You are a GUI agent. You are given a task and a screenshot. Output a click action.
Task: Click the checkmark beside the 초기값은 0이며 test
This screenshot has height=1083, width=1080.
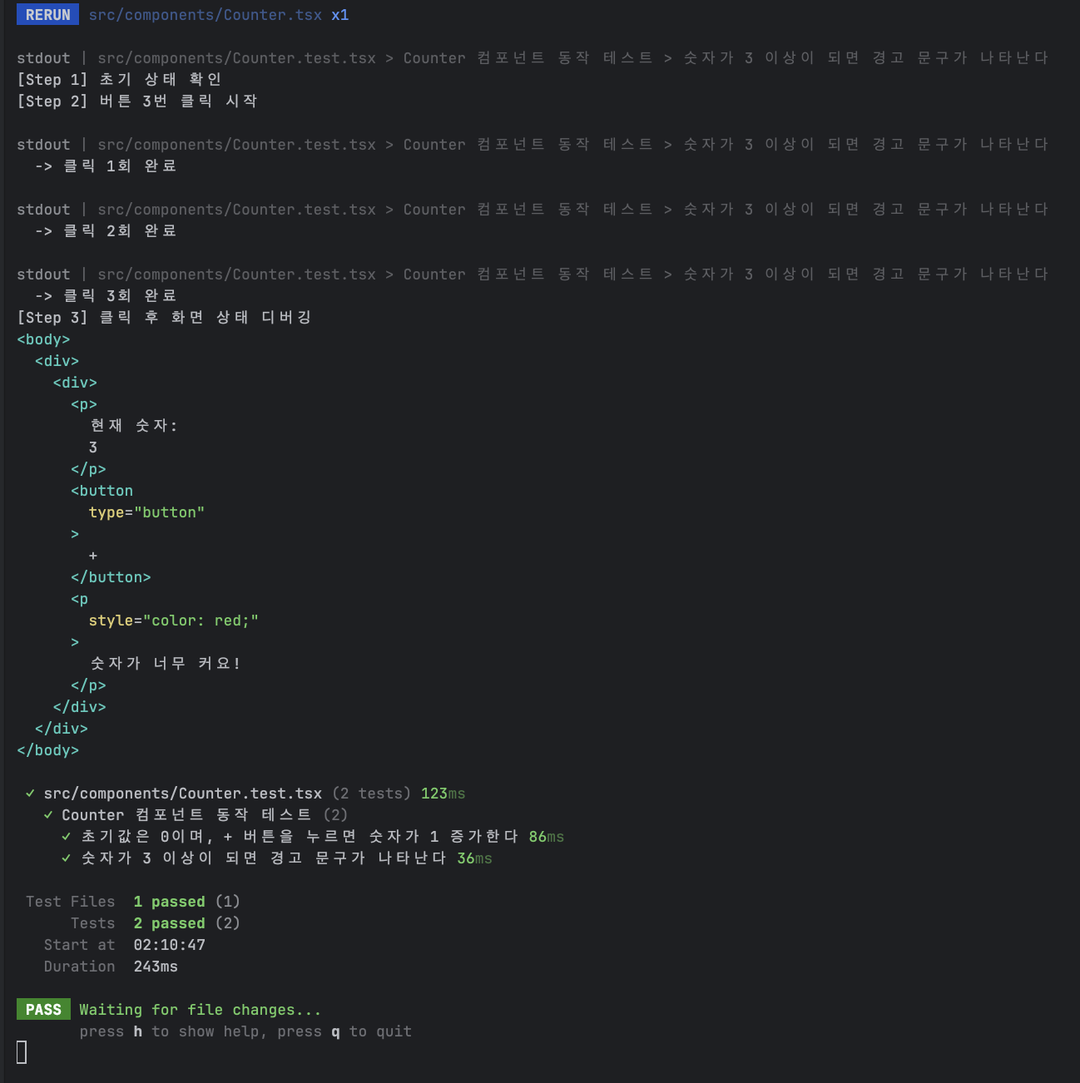click(67, 837)
